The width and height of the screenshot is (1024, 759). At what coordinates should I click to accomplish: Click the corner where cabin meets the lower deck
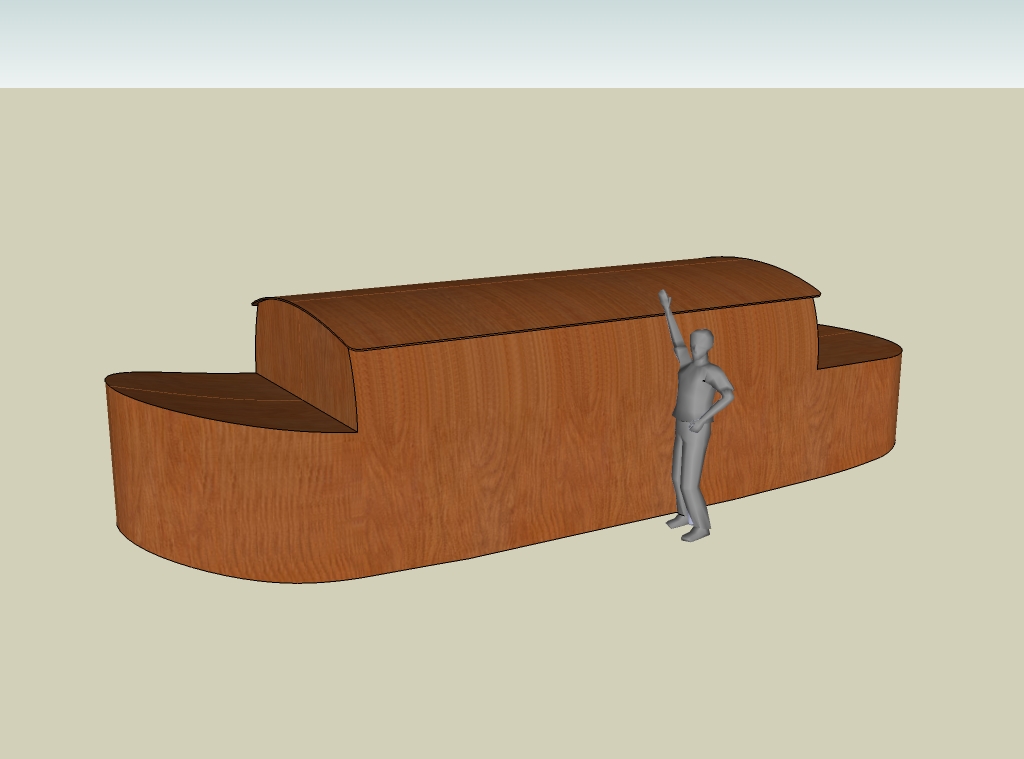[x=355, y=430]
